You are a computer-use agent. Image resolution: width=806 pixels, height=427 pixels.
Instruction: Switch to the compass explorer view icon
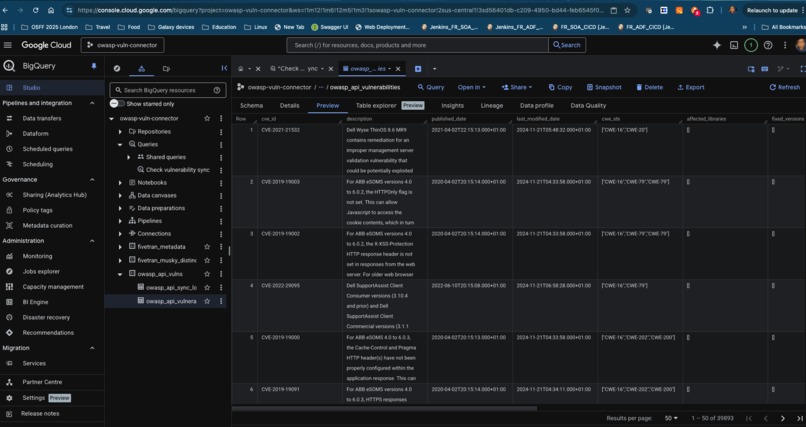point(117,68)
